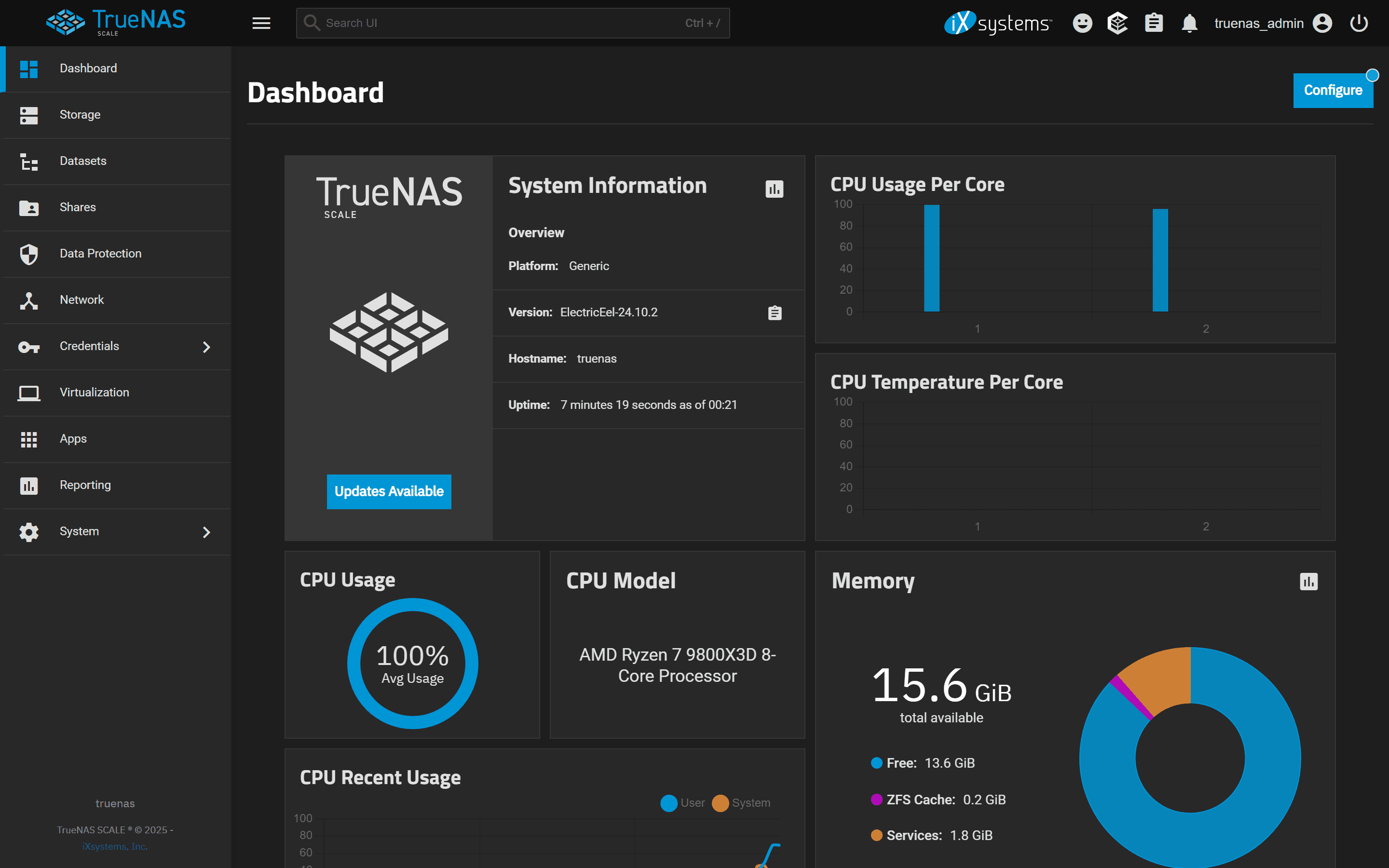Open Virtualization in the sidebar
Image resolution: width=1389 pixels, height=868 pixels.
(x=115, y=393)
